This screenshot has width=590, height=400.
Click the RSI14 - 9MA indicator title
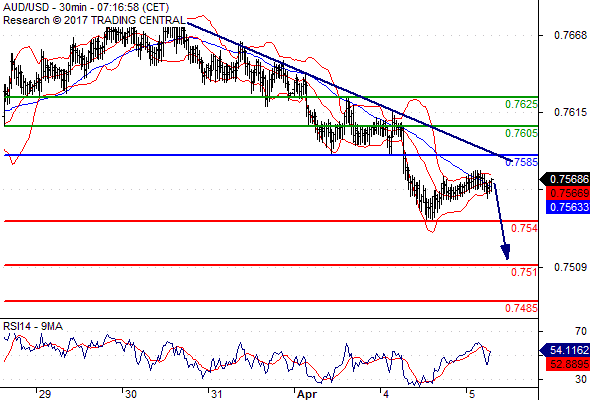(x=33, y=326)
